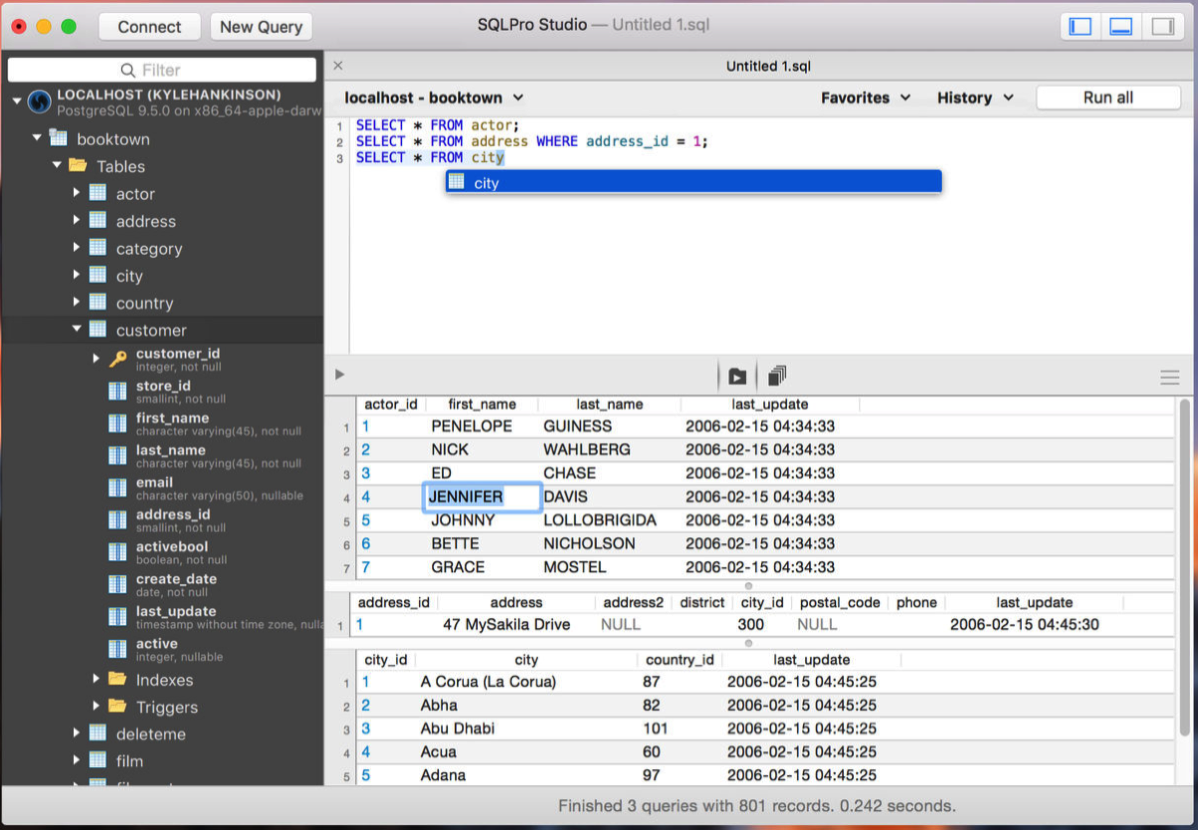Click the Filter search field
The width and height of the screenshot is (1198, 830).
[x=162, y=70]
